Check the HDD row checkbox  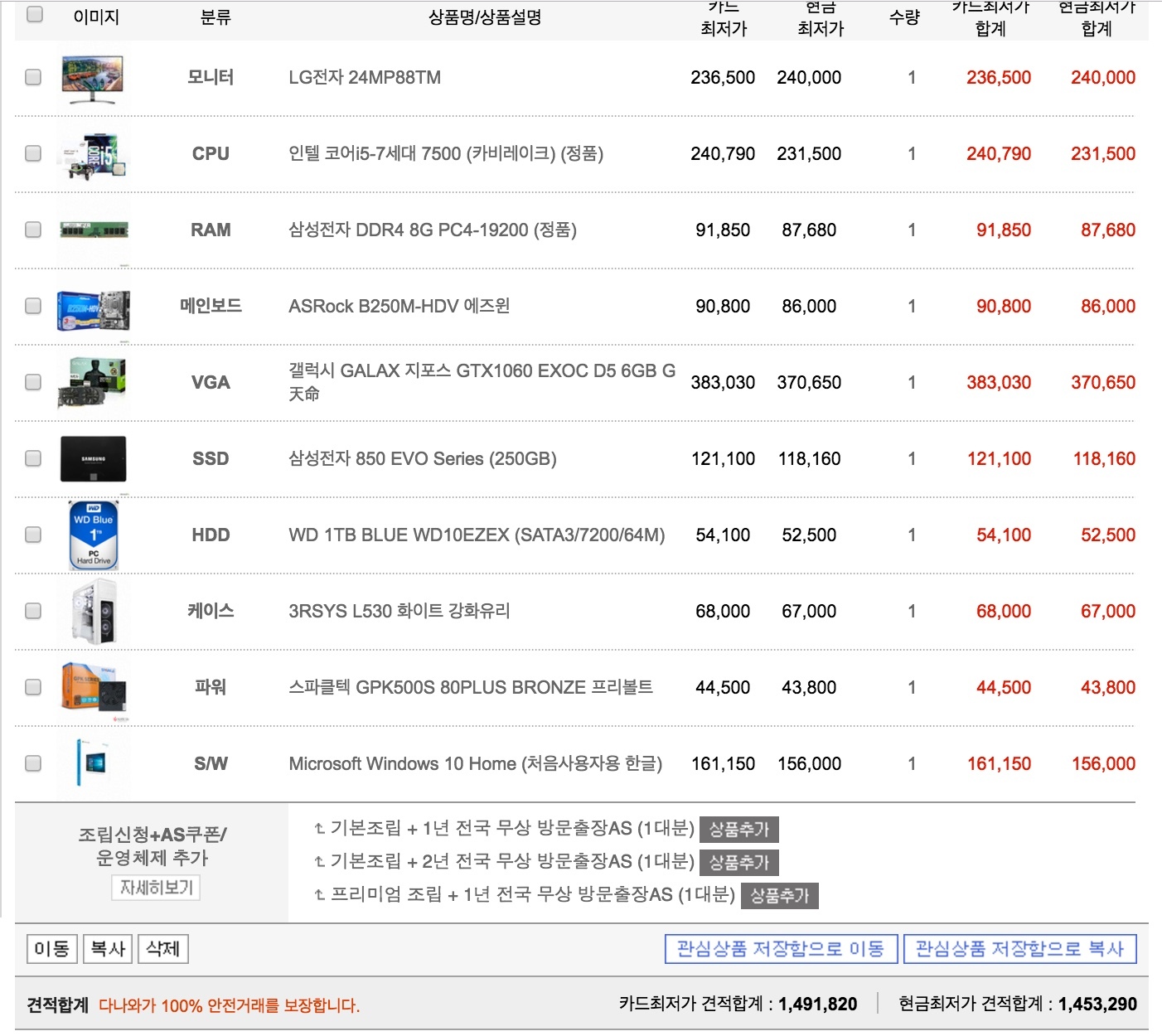33,535
